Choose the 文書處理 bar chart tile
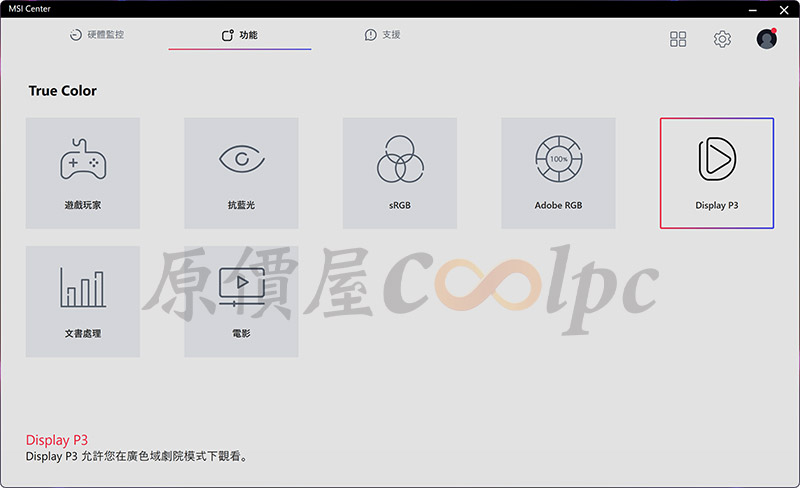The height and width of the screenshot is (488, 800). (83, 302)
